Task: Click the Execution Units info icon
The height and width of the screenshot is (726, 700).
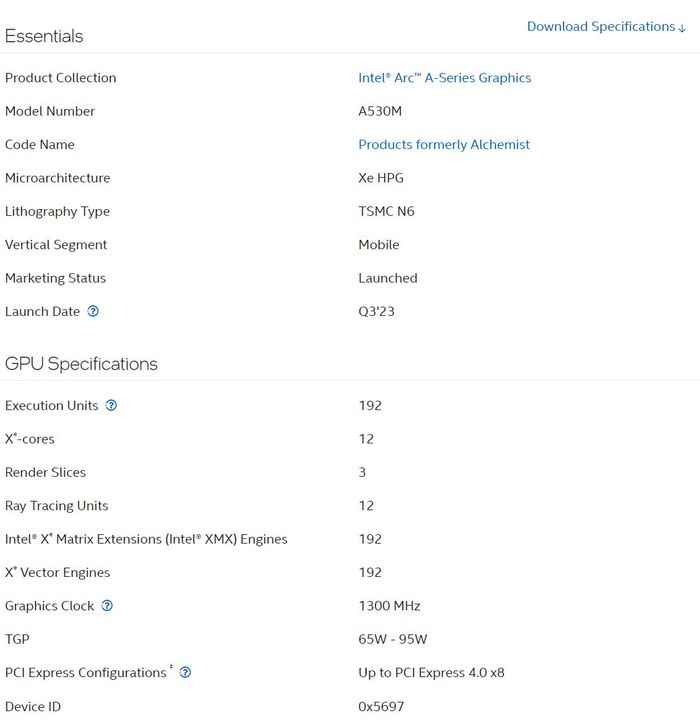Action: pyautogui.click(x=111, y=405)
